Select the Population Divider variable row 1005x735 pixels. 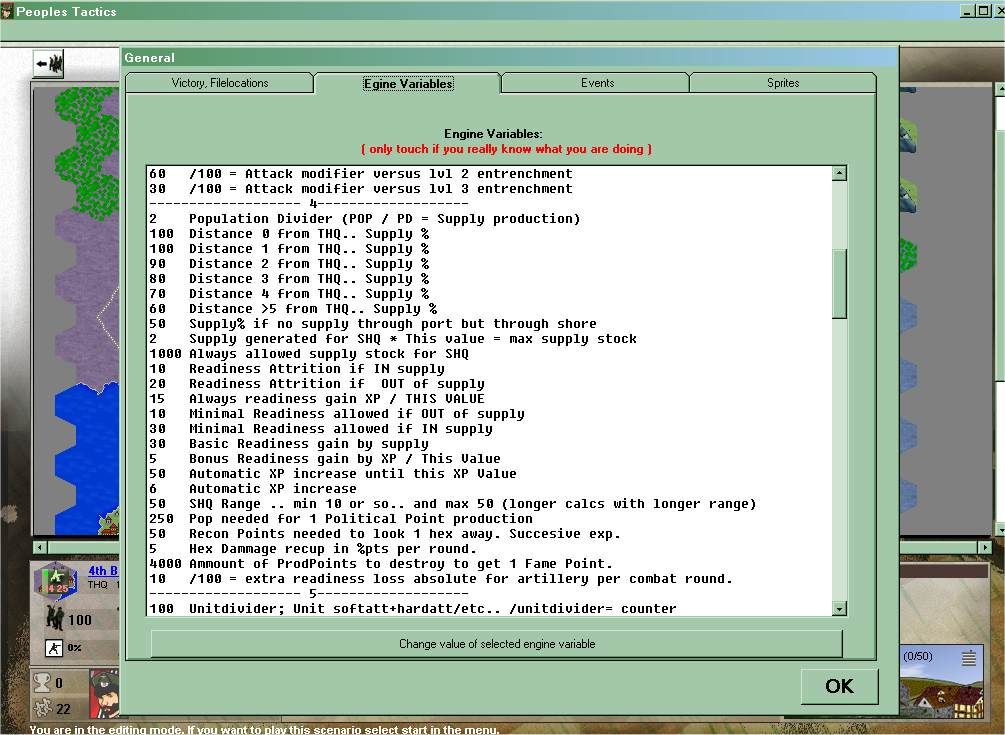point(384,219)
